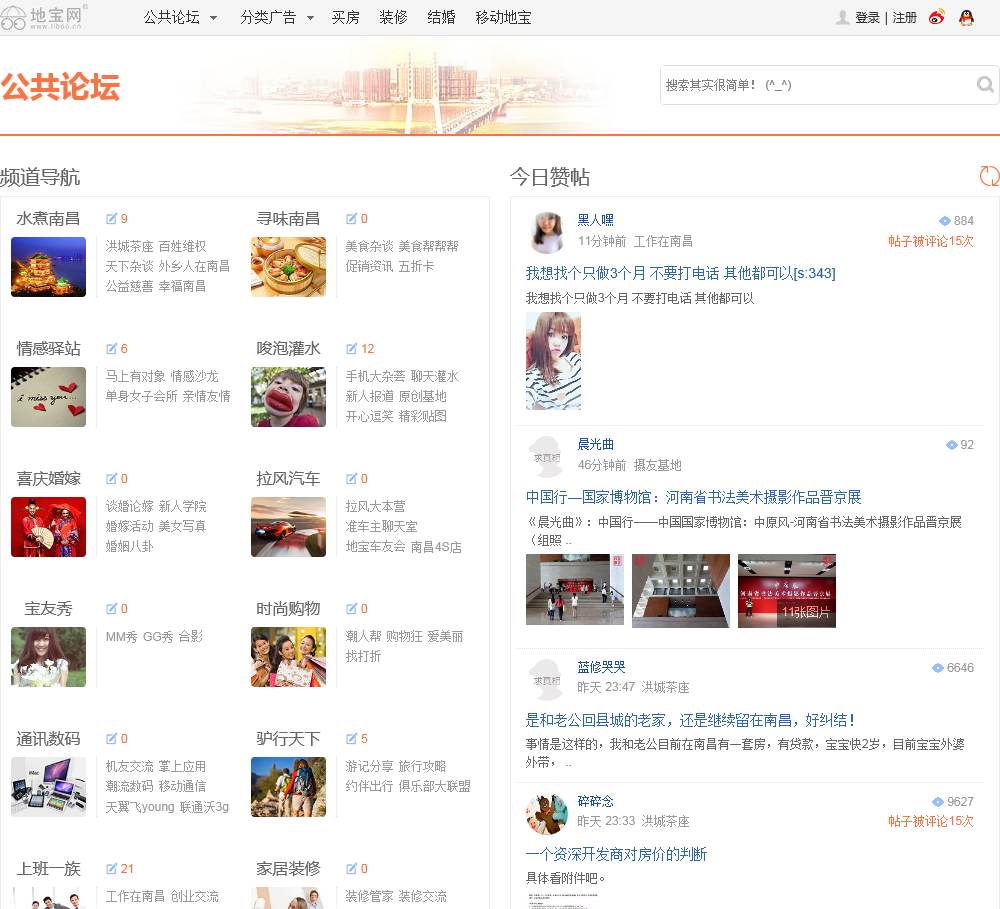Open the 情感驿站 channel title
1000x909 pixels.
48,349
